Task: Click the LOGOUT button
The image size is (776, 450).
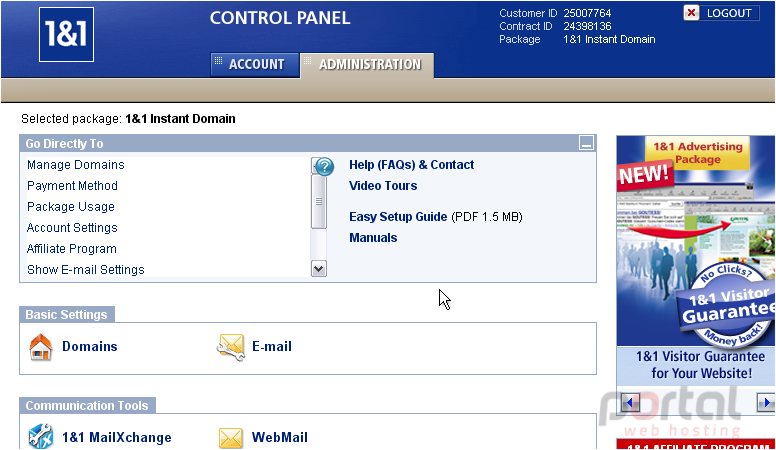Action: (728, 13)
